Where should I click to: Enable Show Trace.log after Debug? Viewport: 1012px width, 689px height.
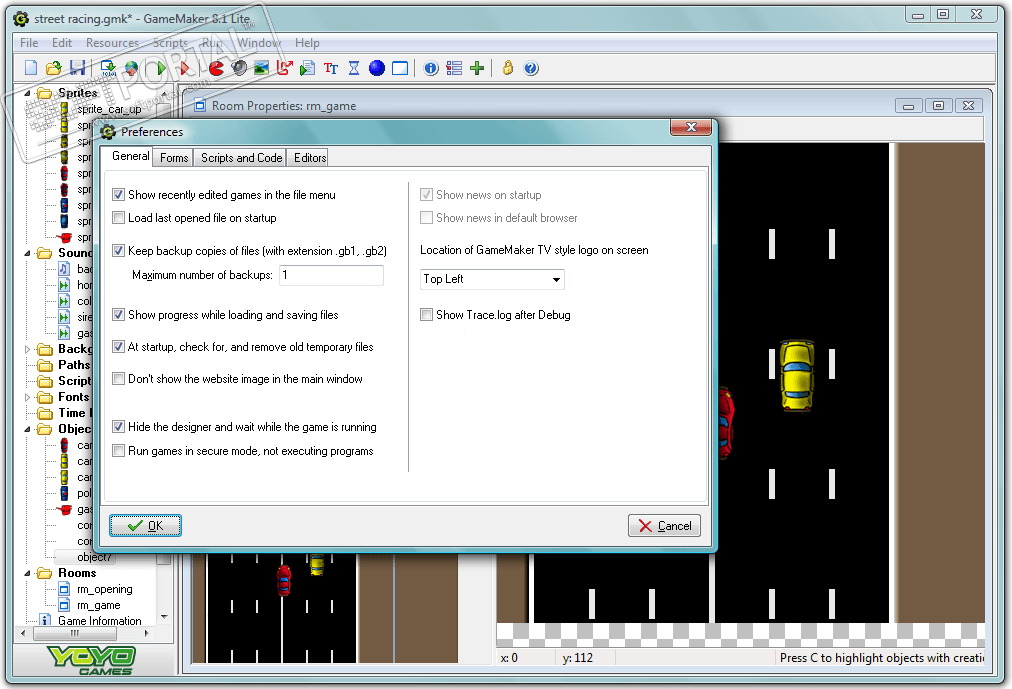click(x=426, y=314)
